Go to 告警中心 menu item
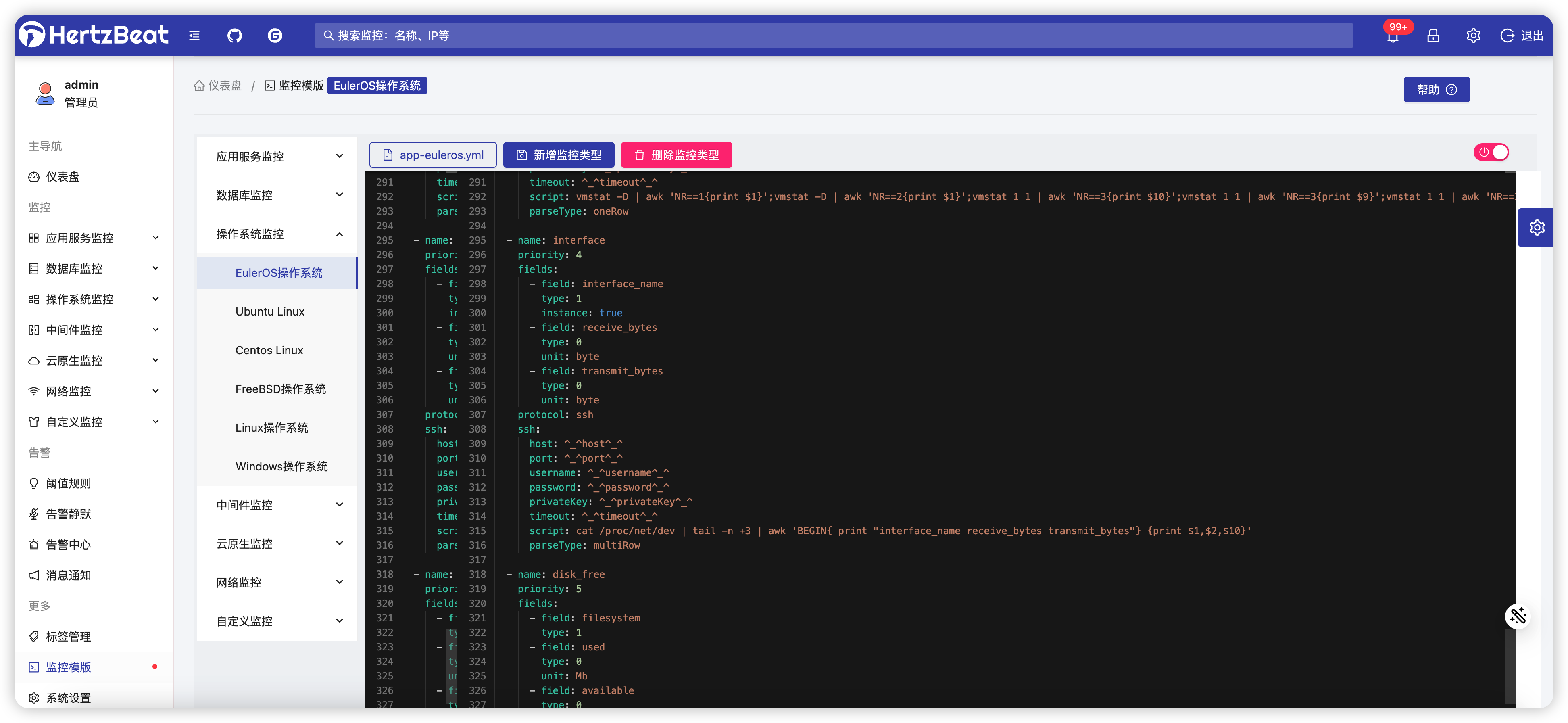This screenshot has height=723, width=1568. point(68,545)
